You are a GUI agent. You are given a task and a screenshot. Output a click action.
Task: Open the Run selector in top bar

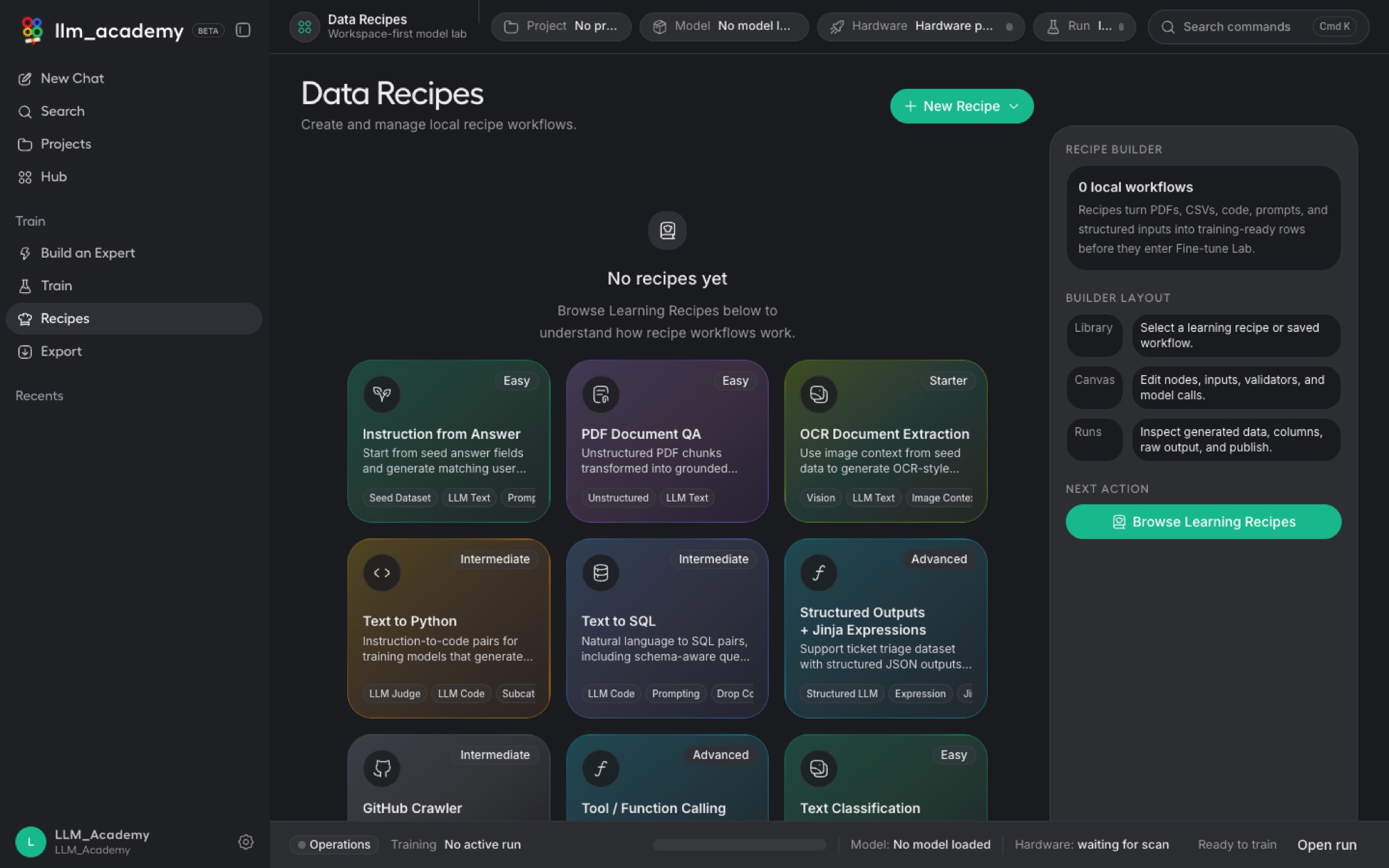click(x=1084, y=26)
